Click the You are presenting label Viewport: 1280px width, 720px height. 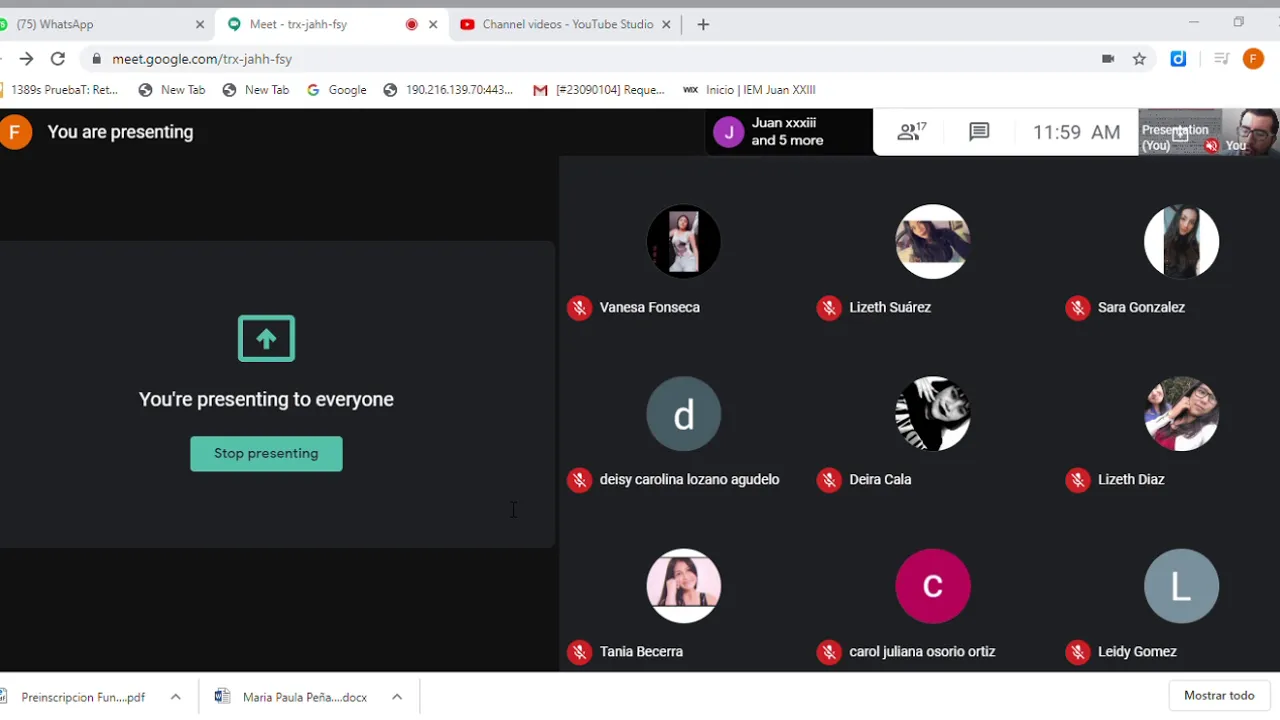tap(120, 132)
